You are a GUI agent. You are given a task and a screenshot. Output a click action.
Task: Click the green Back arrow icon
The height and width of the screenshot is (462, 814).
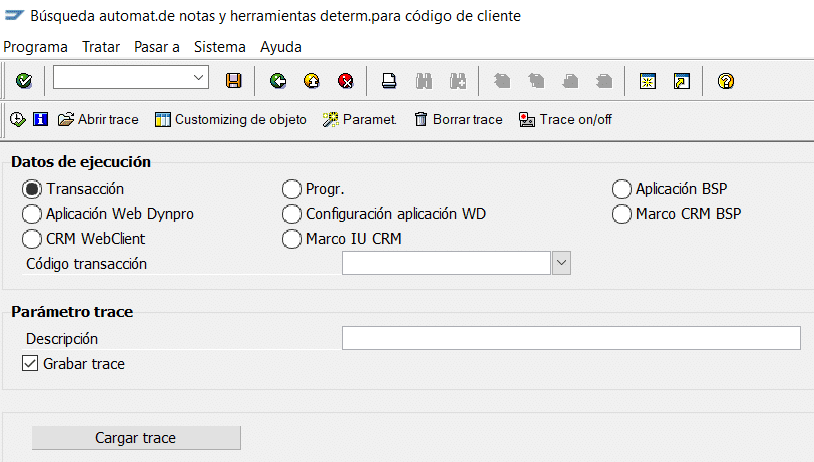278,81
